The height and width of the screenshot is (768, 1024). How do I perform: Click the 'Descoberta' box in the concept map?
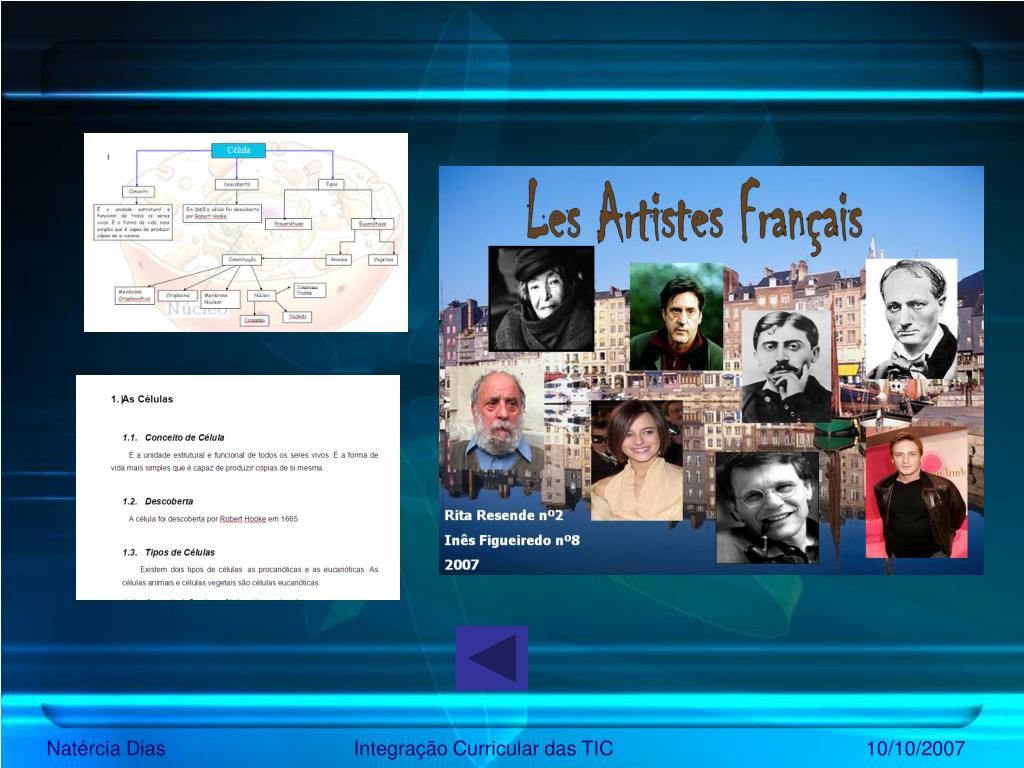[x=236, y=185]
